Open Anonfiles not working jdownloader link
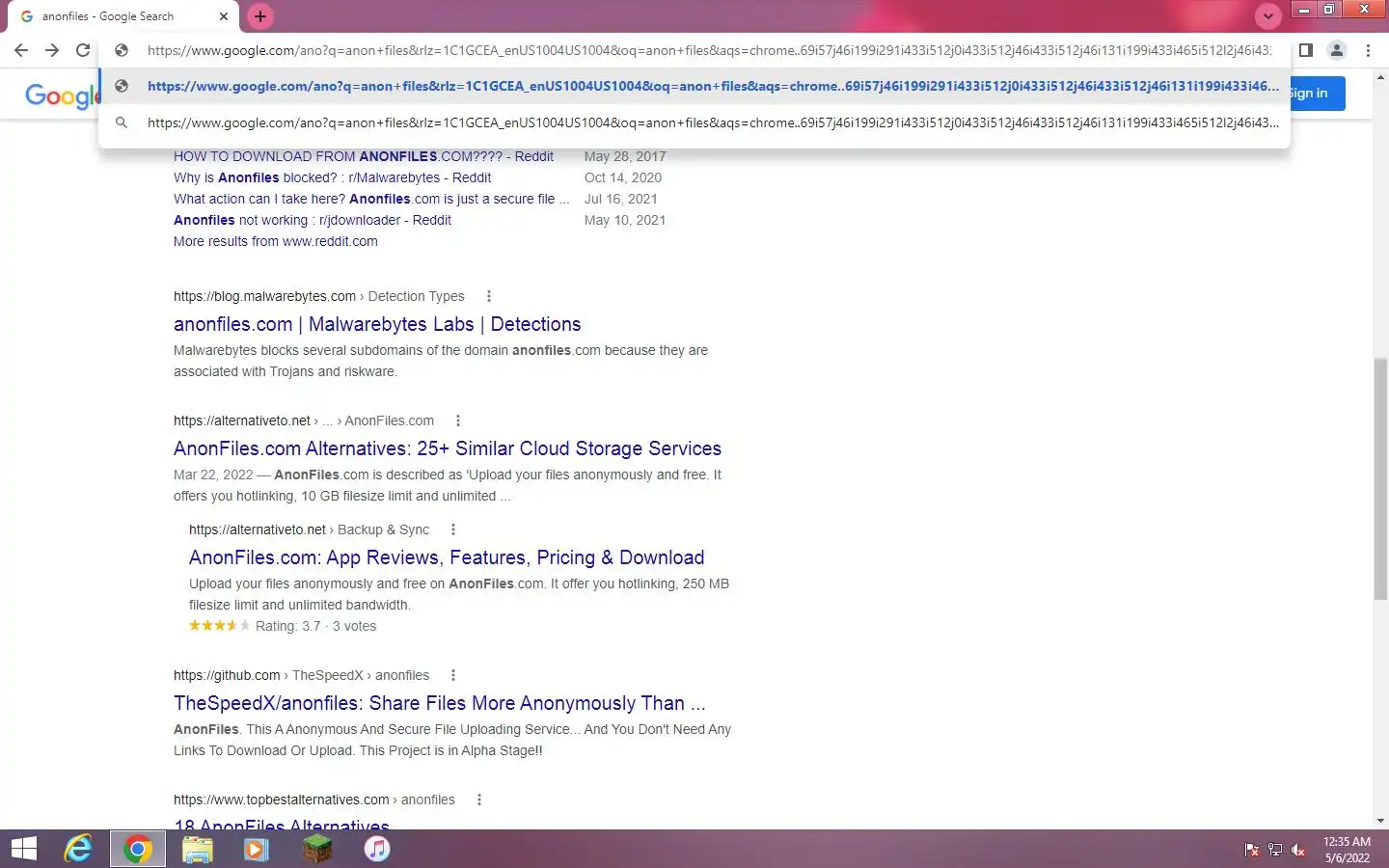 313,220
